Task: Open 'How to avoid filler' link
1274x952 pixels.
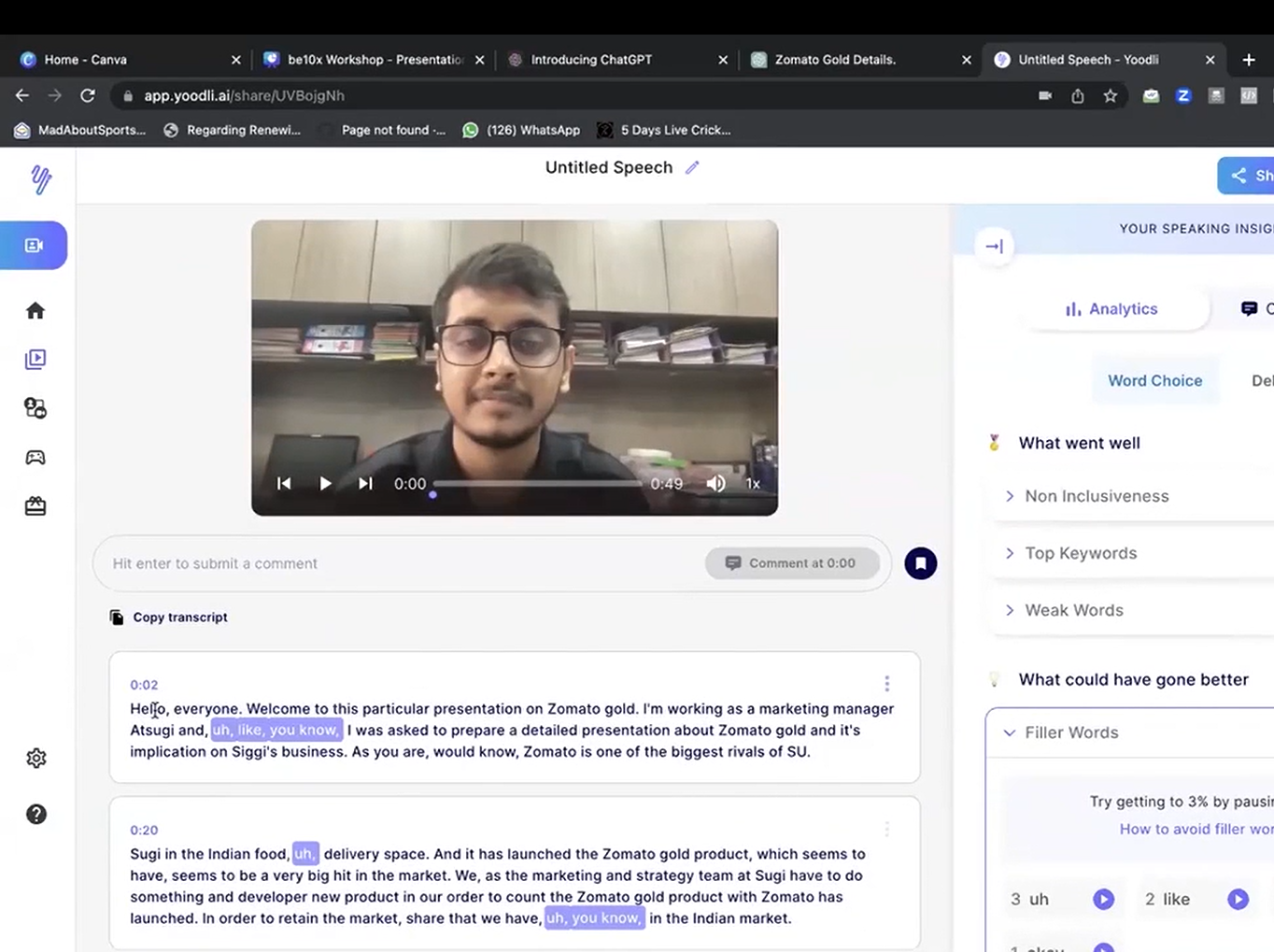Action: click(x=1196, y=829)
